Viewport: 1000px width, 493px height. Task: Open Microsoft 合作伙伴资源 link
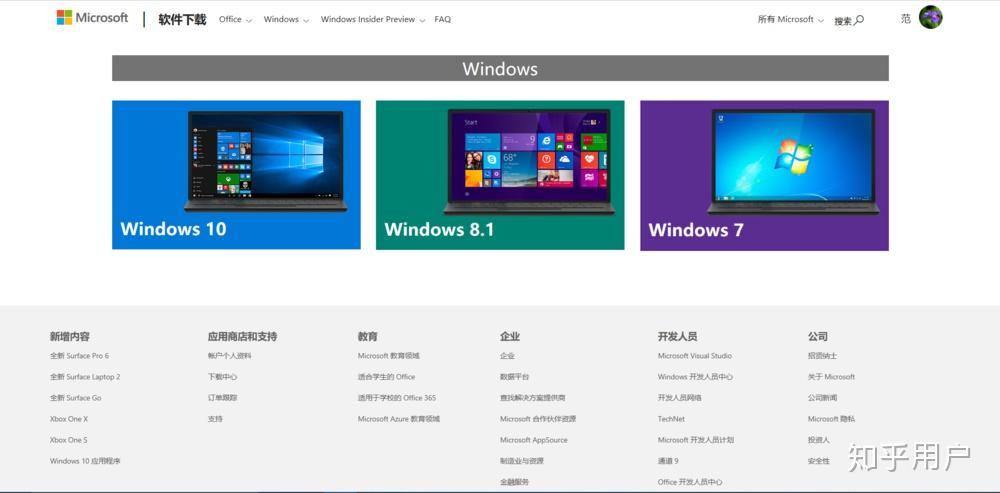tap(538, 419)
